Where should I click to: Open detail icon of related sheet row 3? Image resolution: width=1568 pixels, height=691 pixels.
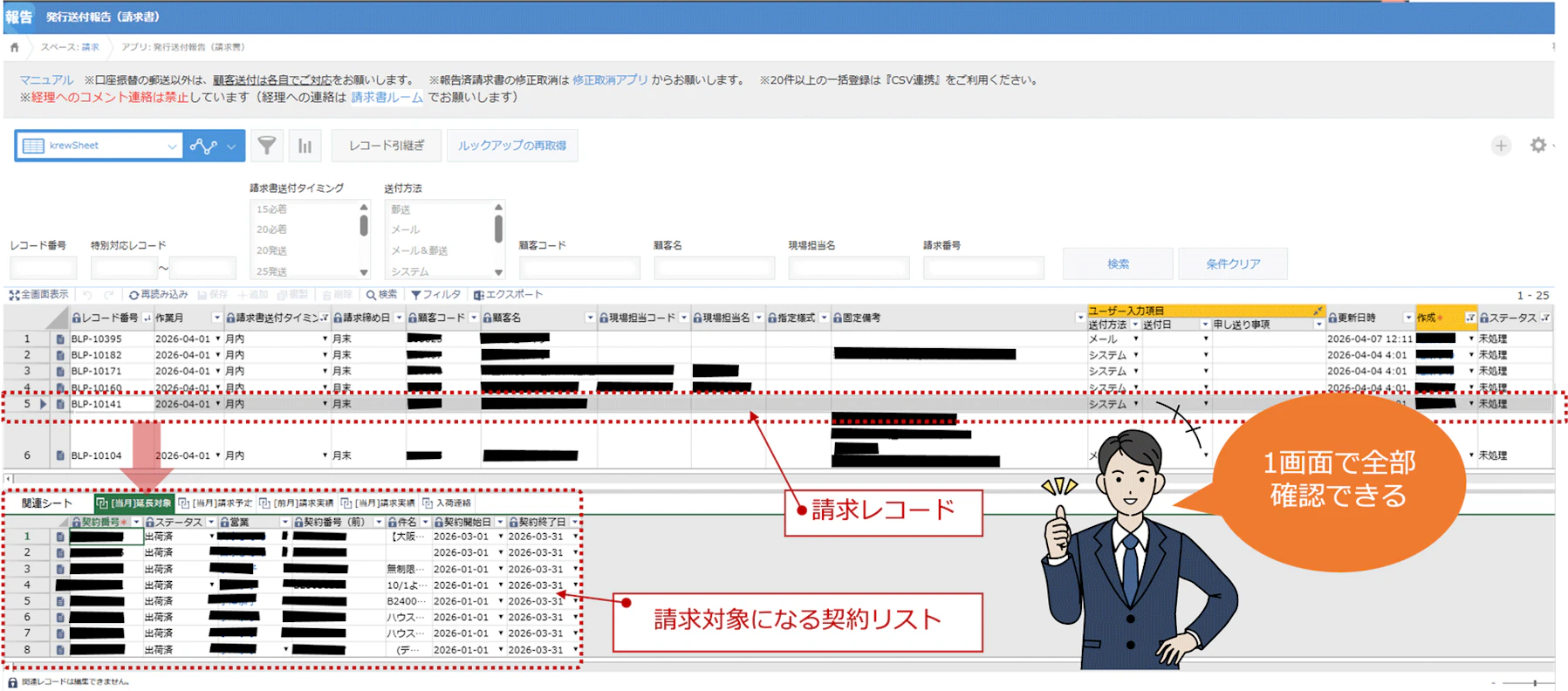tap(60, 569)
